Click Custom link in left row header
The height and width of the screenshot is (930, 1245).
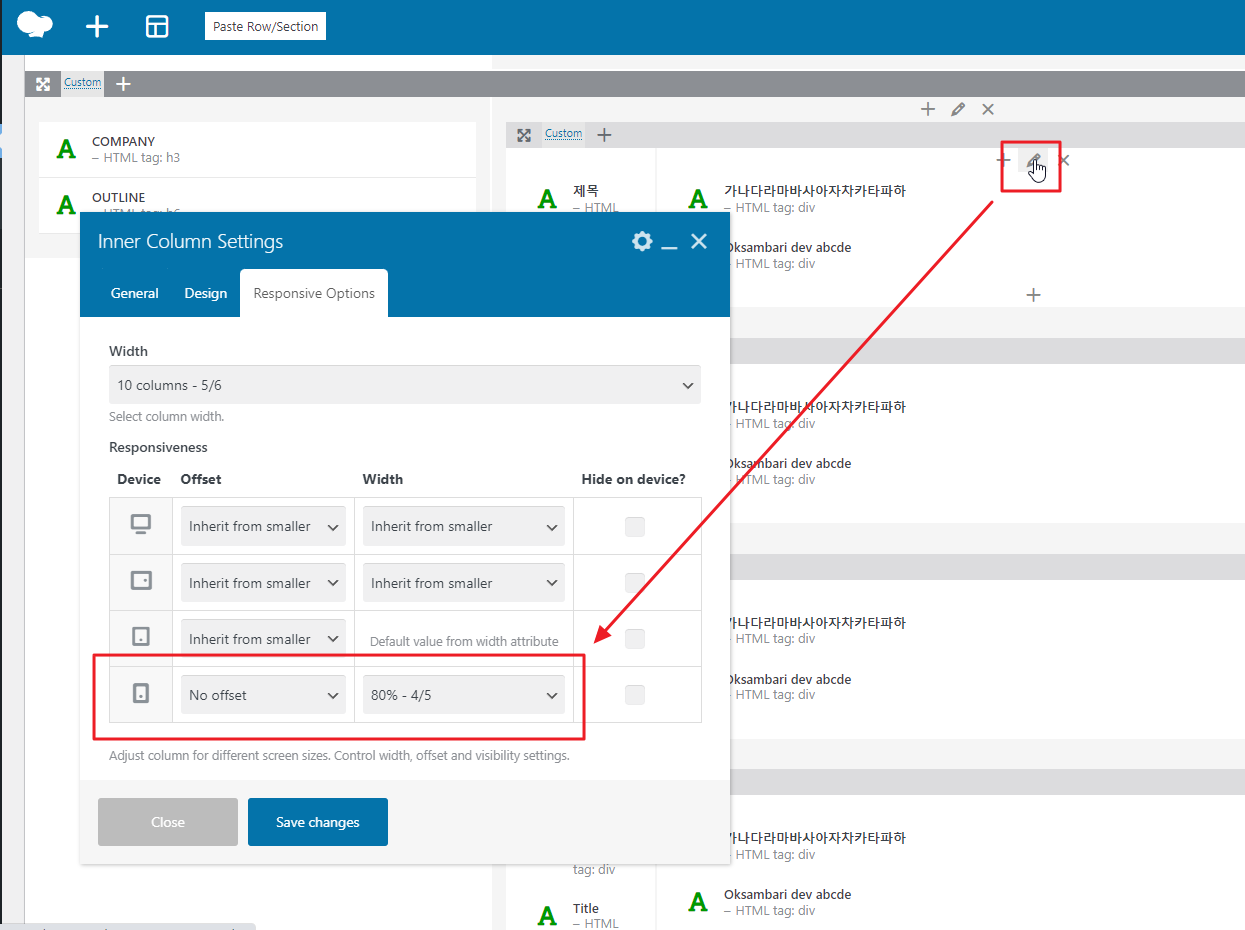[83, 83]
